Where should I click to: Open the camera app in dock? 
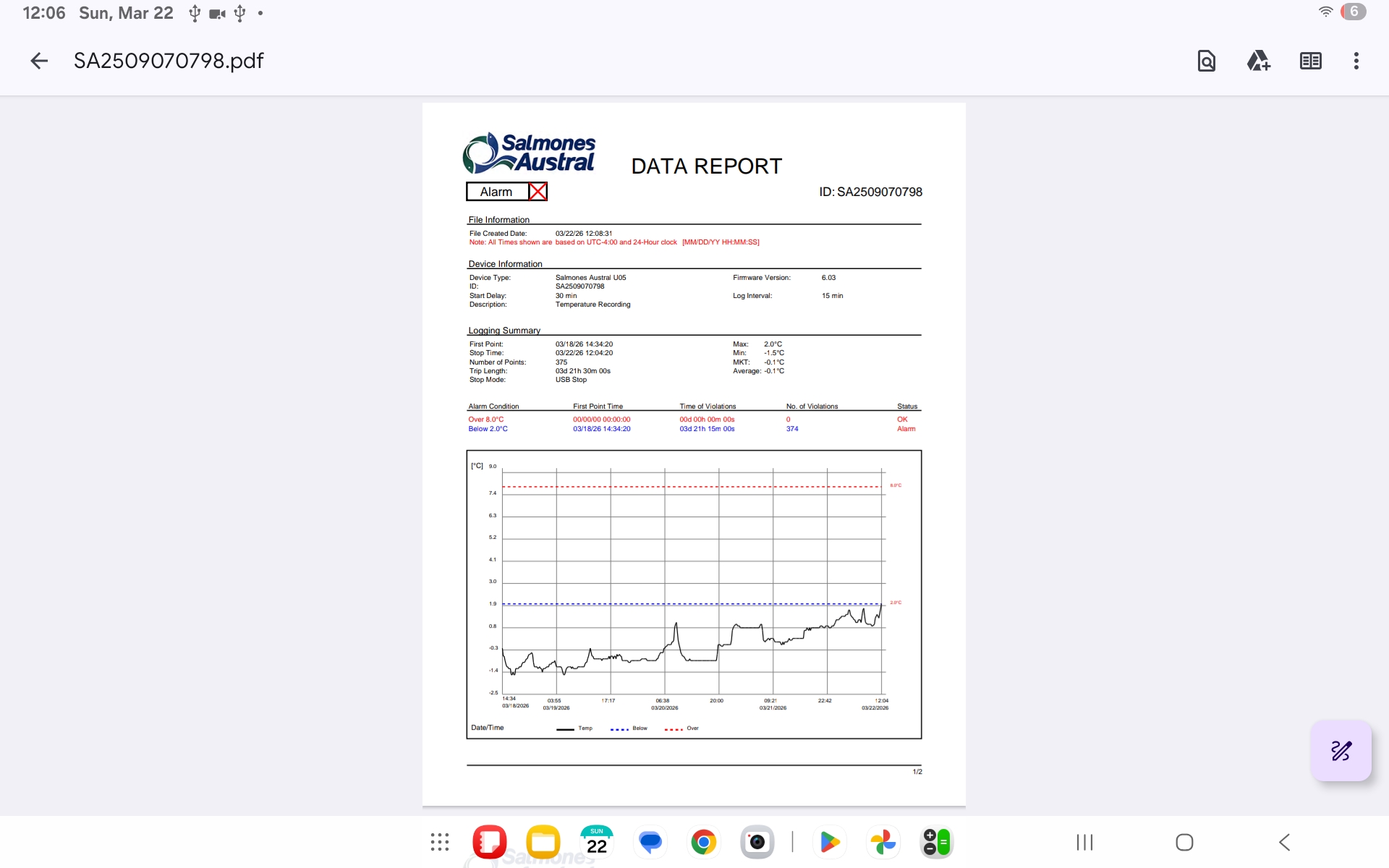pyautogui.click(x=757, y=842)
